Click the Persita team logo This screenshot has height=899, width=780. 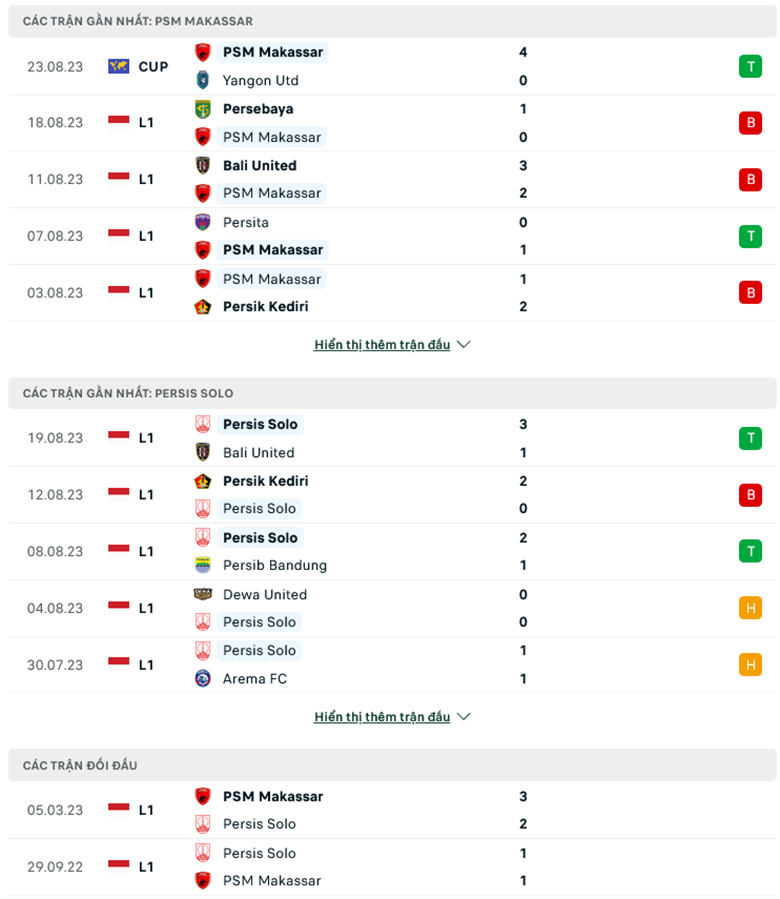click(203, 222)
